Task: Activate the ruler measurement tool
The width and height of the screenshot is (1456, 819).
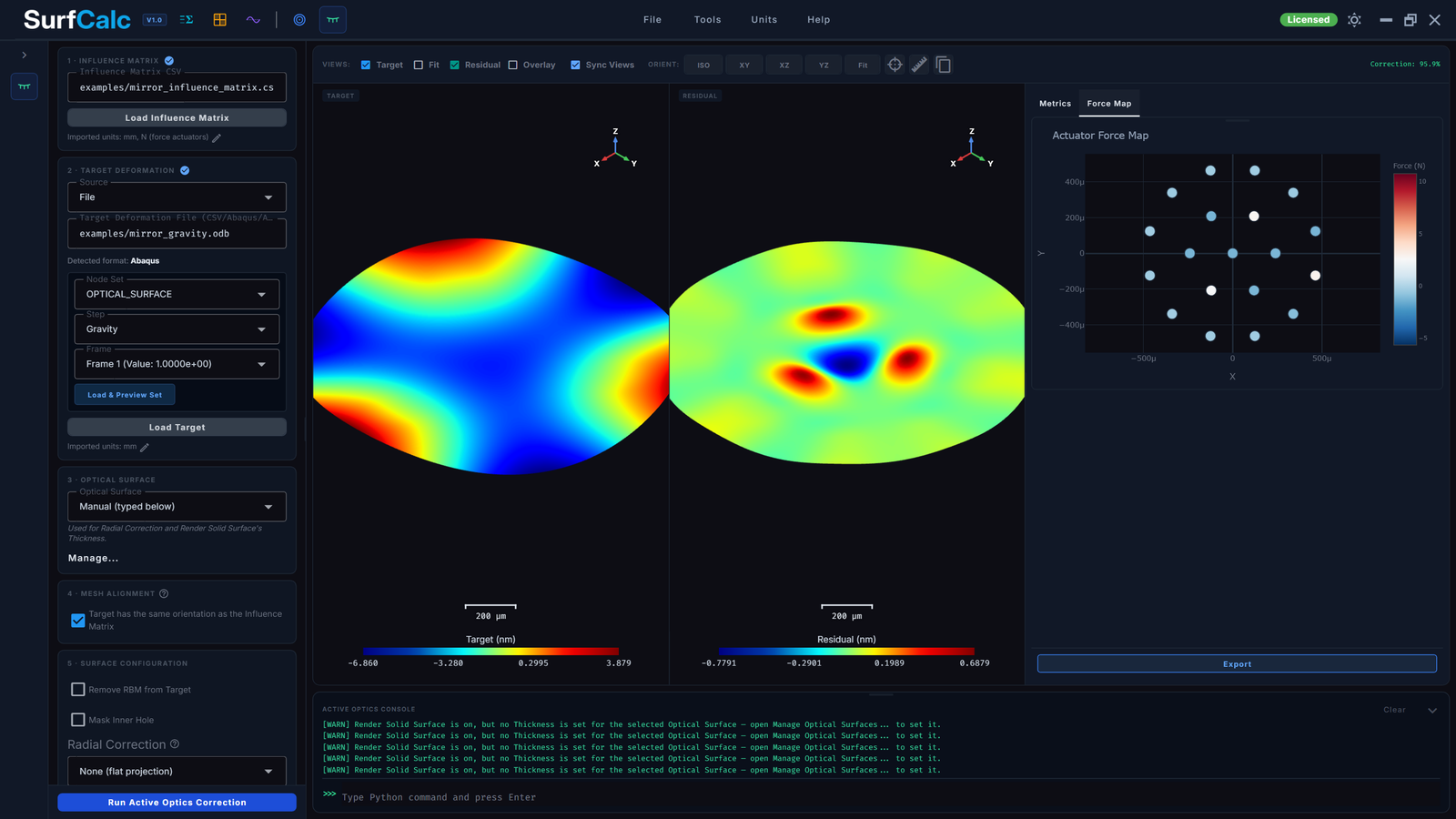Action: pyautogui.click(x=919, y=65)
